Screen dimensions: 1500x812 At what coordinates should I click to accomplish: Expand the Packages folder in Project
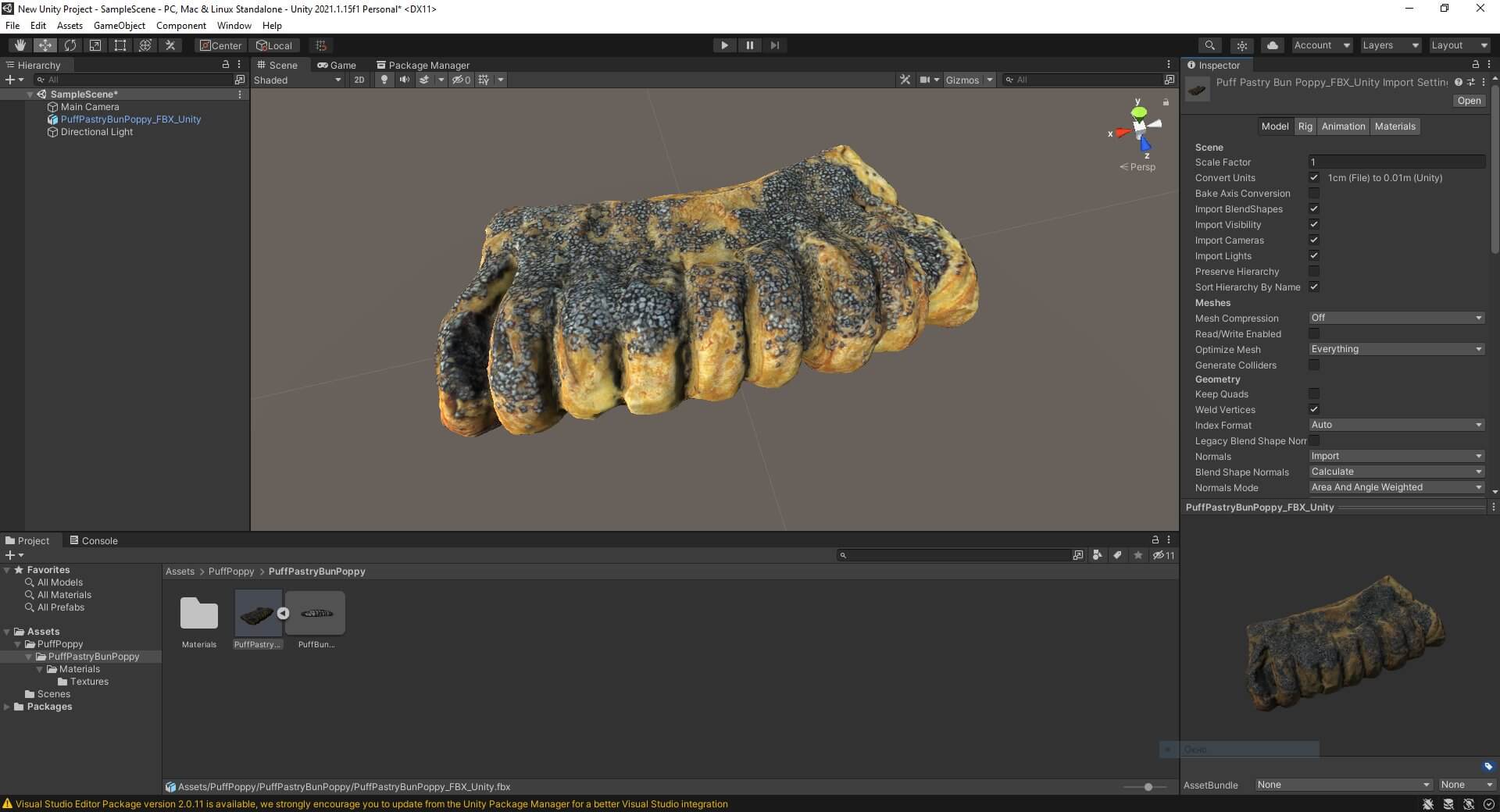(8, 707)
